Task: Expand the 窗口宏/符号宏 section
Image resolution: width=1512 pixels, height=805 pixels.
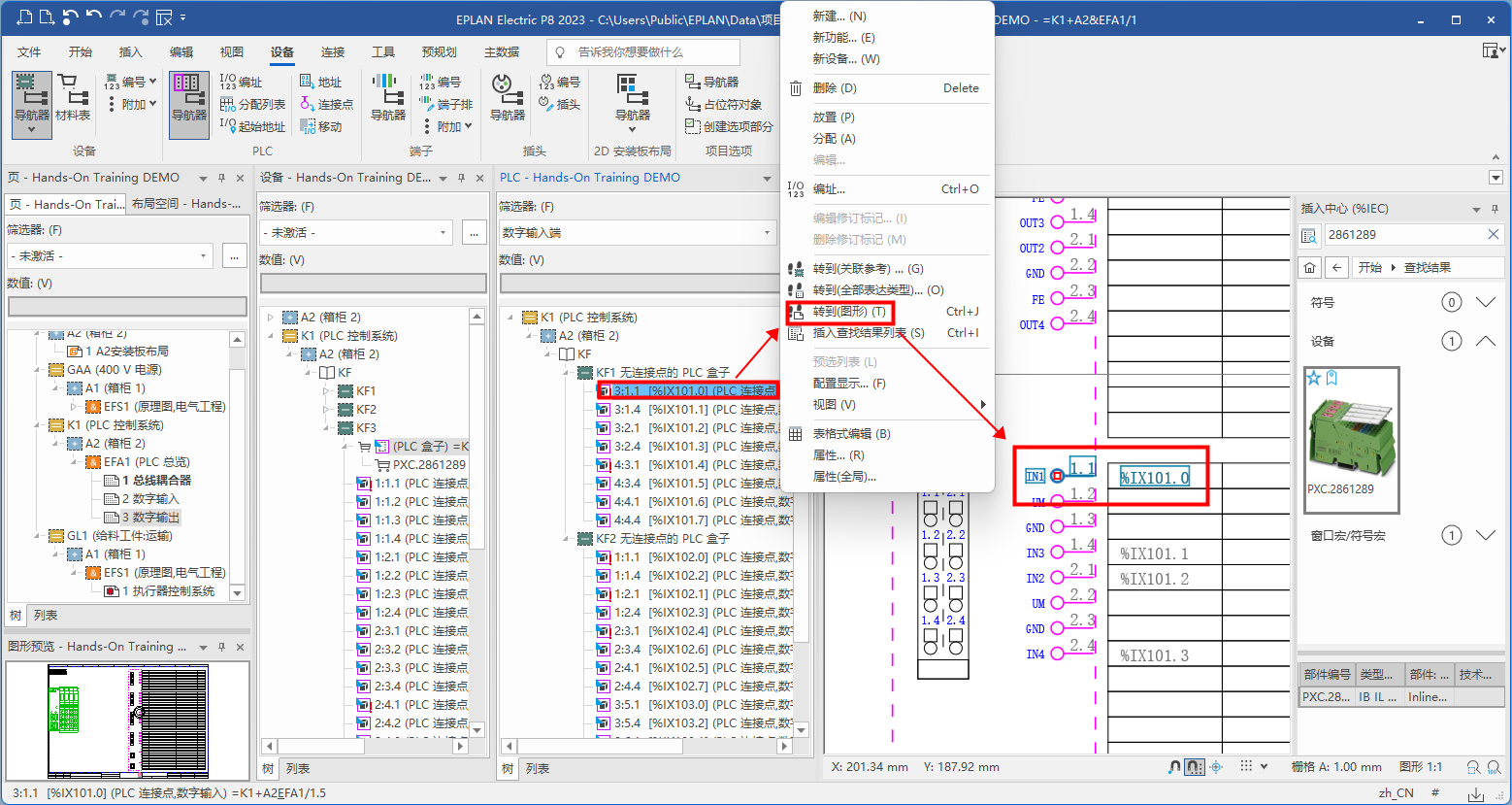Action: coord(1485,535)
